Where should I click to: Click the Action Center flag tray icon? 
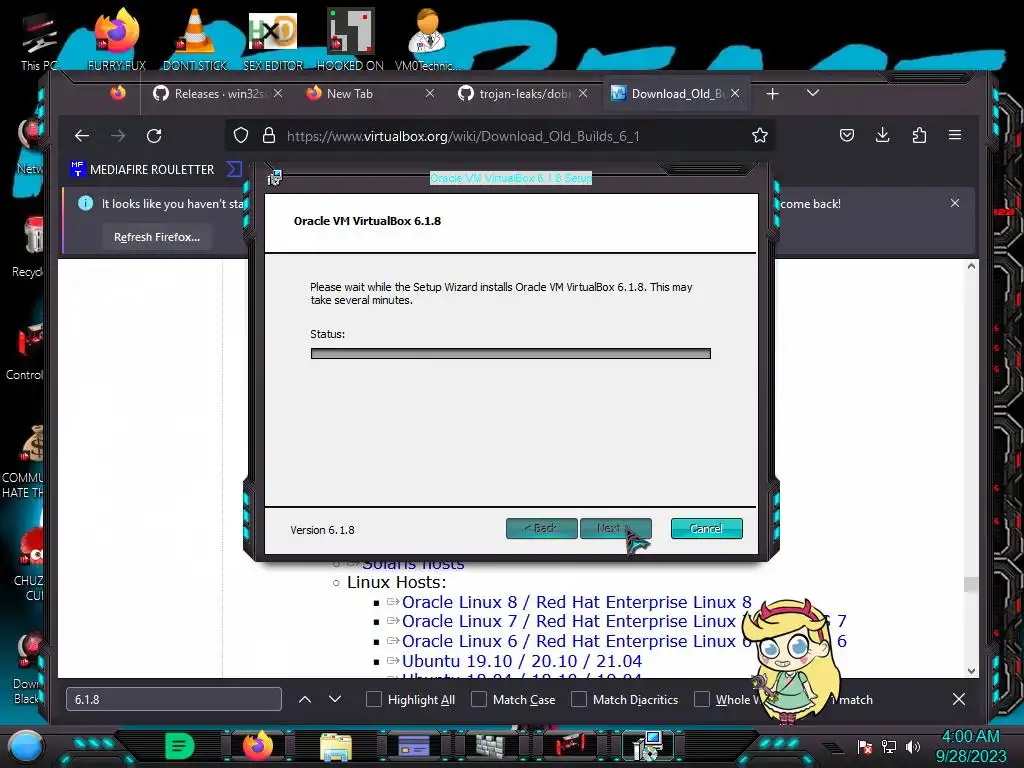865,746
